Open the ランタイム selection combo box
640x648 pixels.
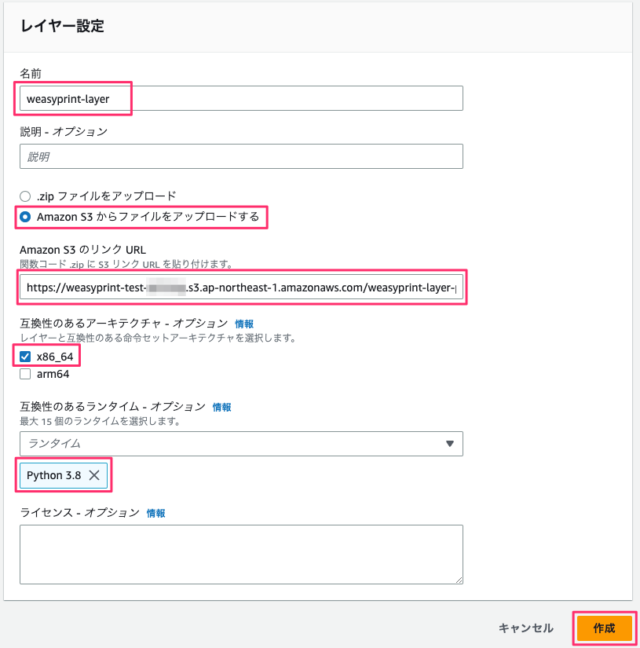(241, 444)
